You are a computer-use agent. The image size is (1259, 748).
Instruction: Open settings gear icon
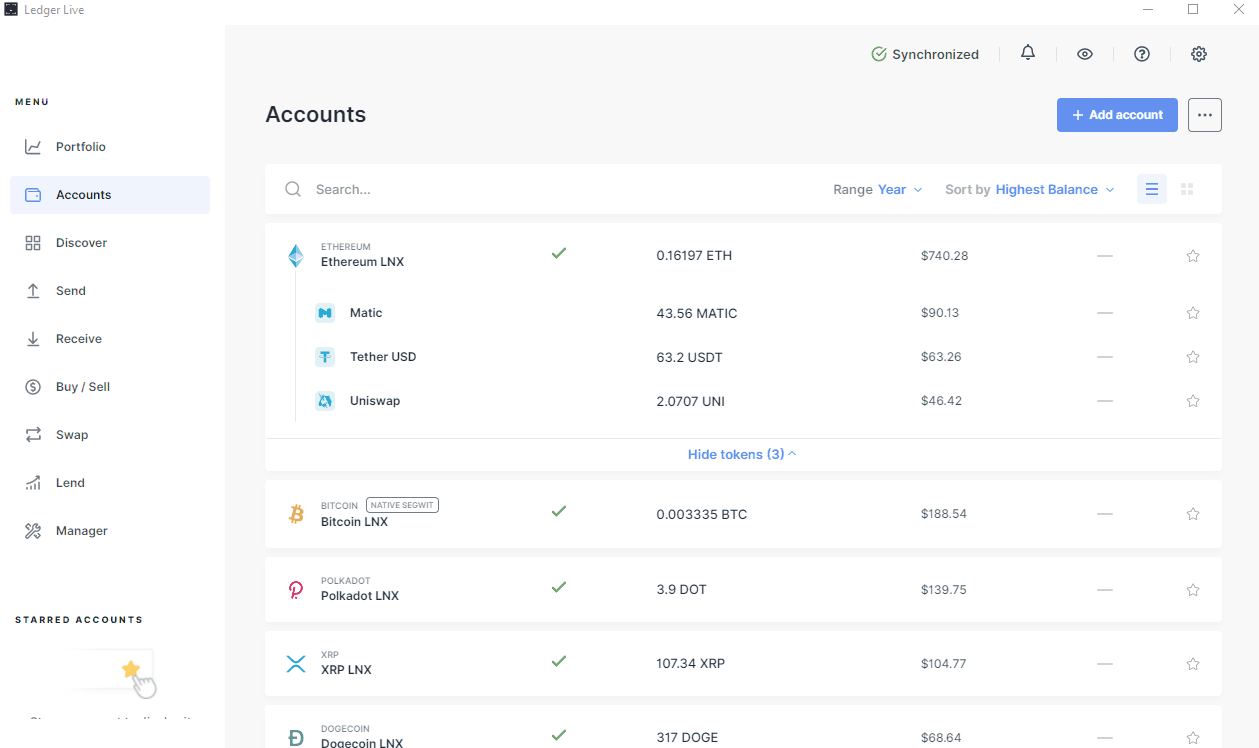click(x=1199, y=54)
